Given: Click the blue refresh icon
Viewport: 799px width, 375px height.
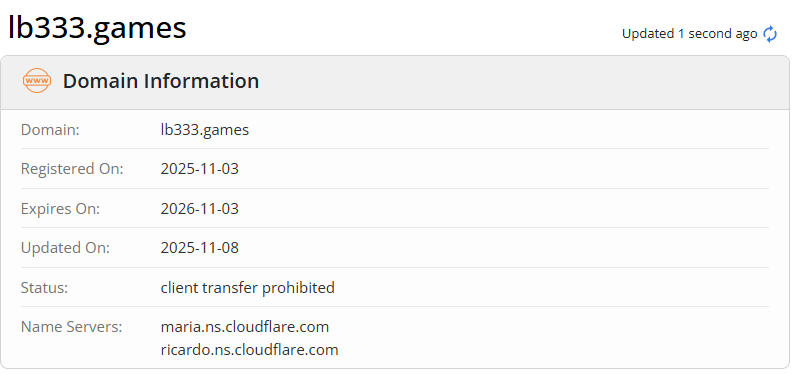Looking at the screenshot, I should click(x=770, y=34).
